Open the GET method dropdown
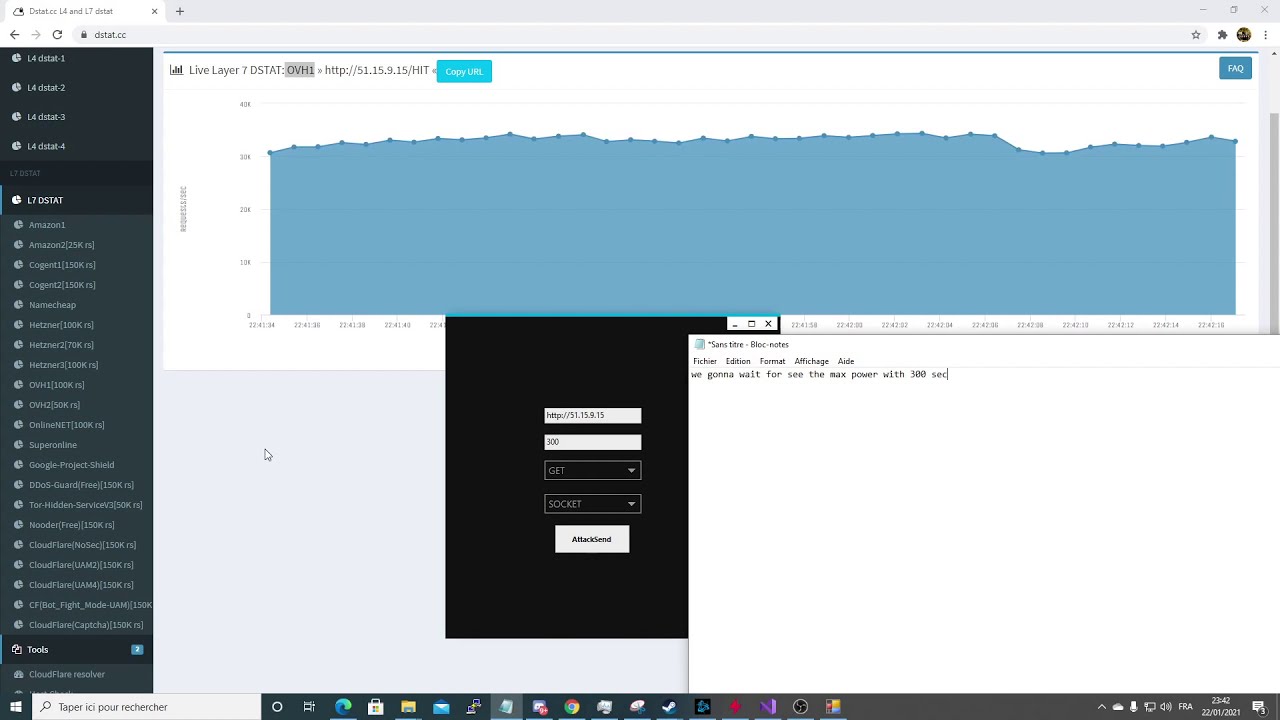The image size is (1280, 720). (592, 470)
